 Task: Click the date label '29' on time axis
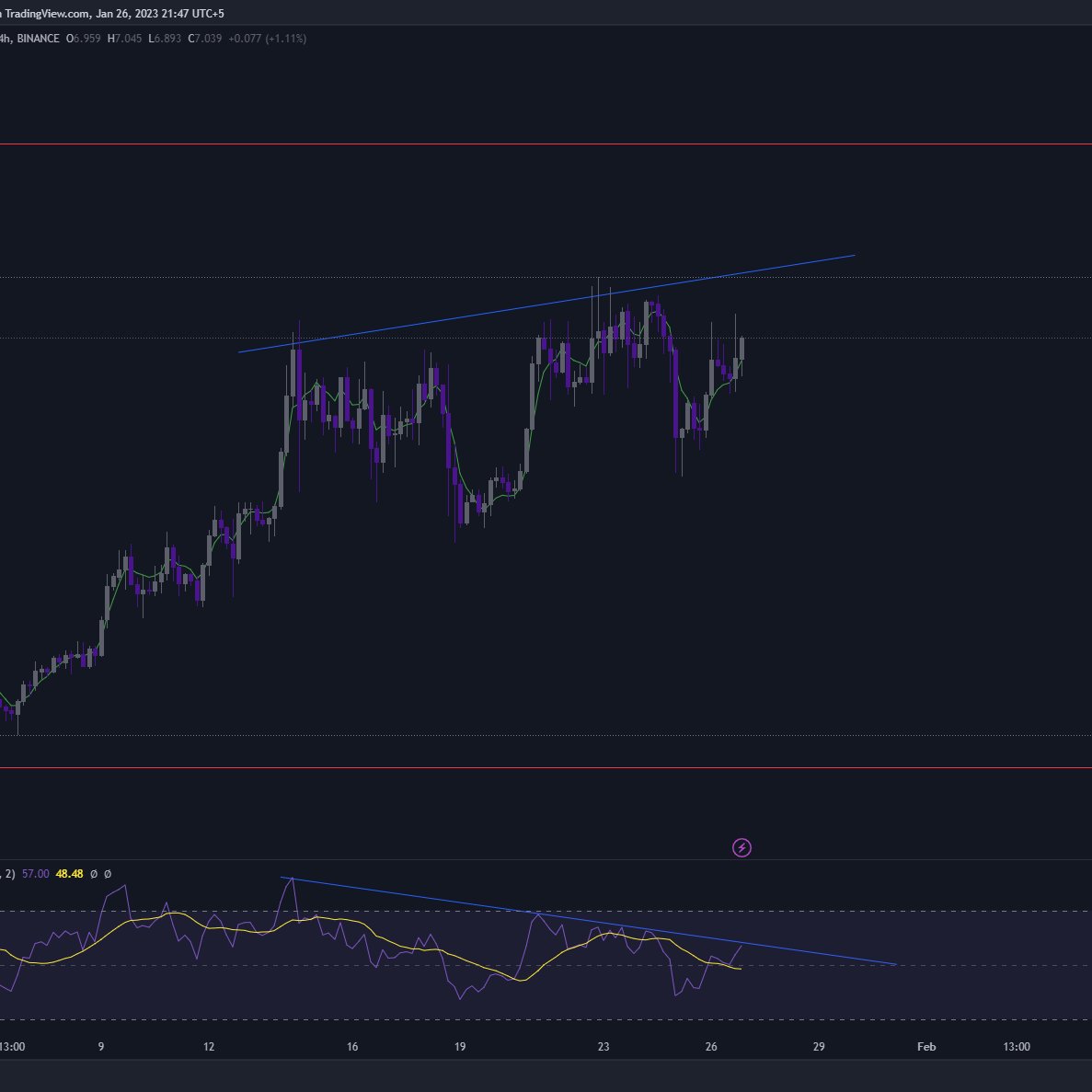click(819, 1046)
